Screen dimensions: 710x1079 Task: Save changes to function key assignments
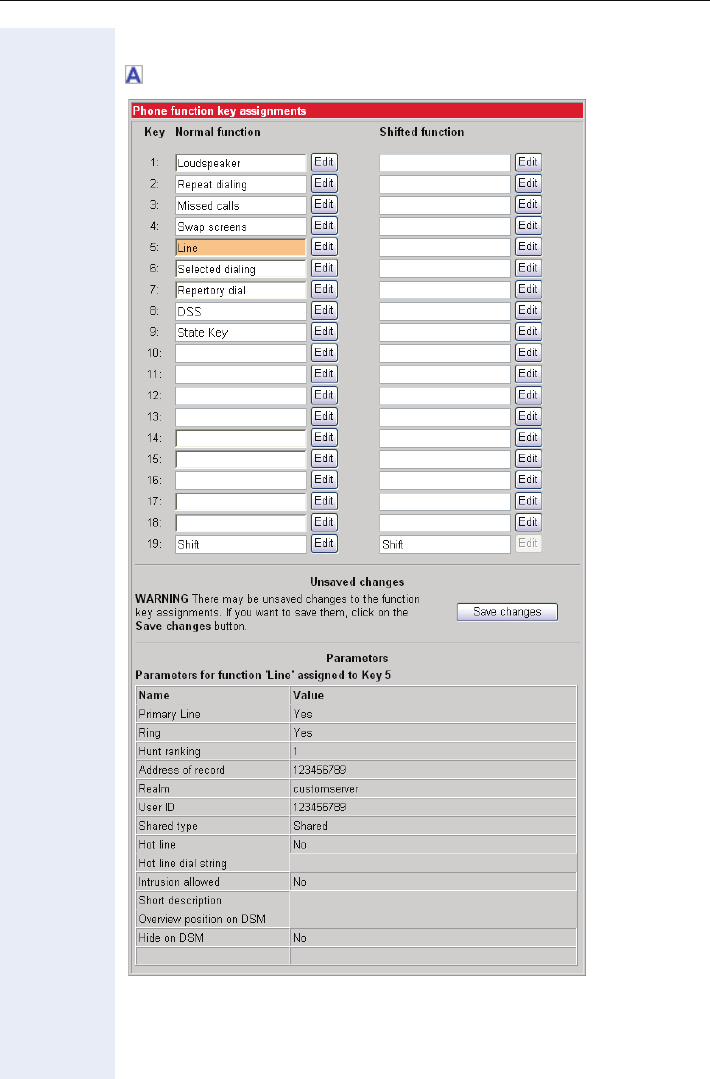click(507, 612)
